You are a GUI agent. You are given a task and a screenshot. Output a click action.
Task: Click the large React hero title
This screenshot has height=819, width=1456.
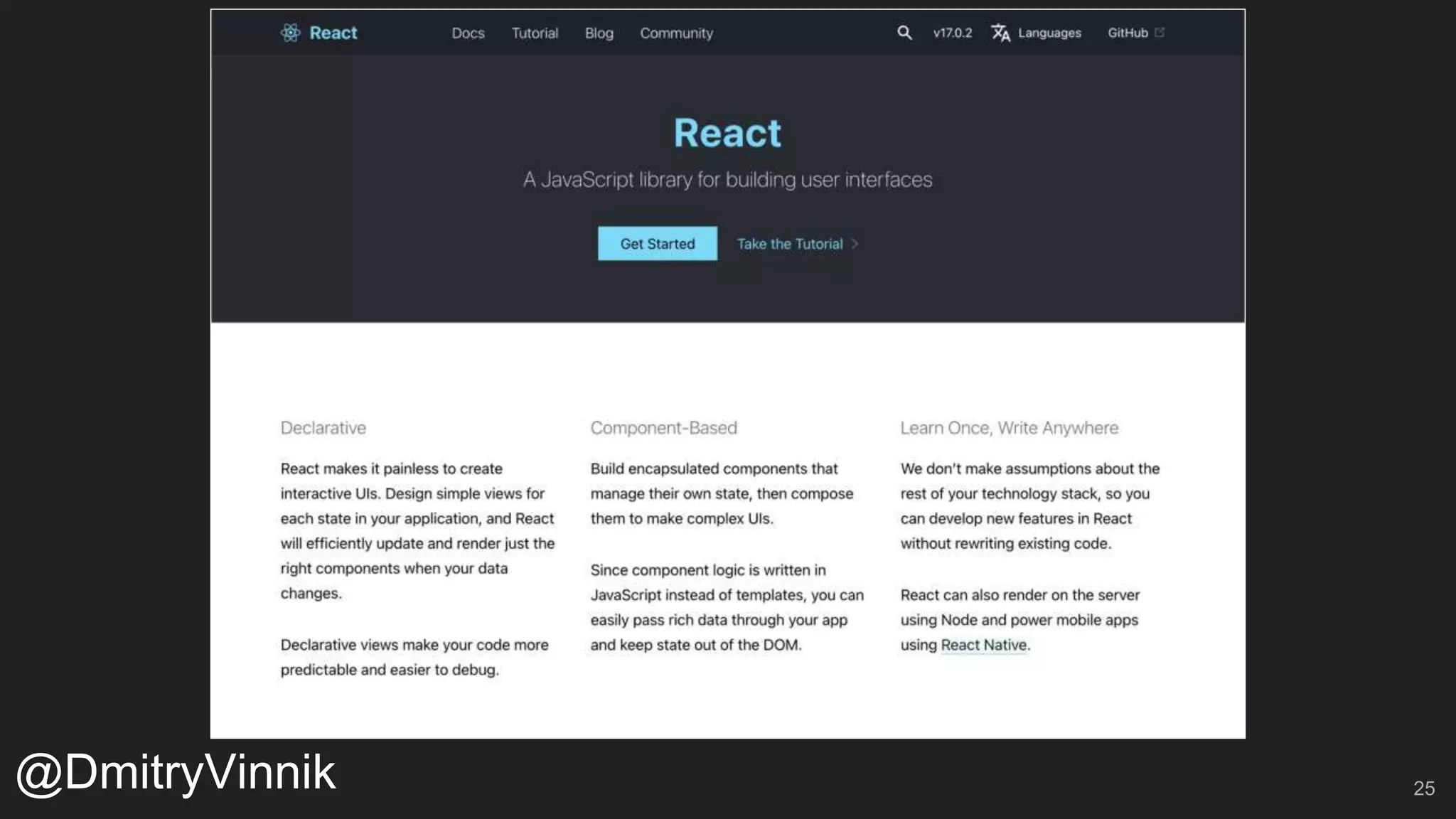point(727,134)
